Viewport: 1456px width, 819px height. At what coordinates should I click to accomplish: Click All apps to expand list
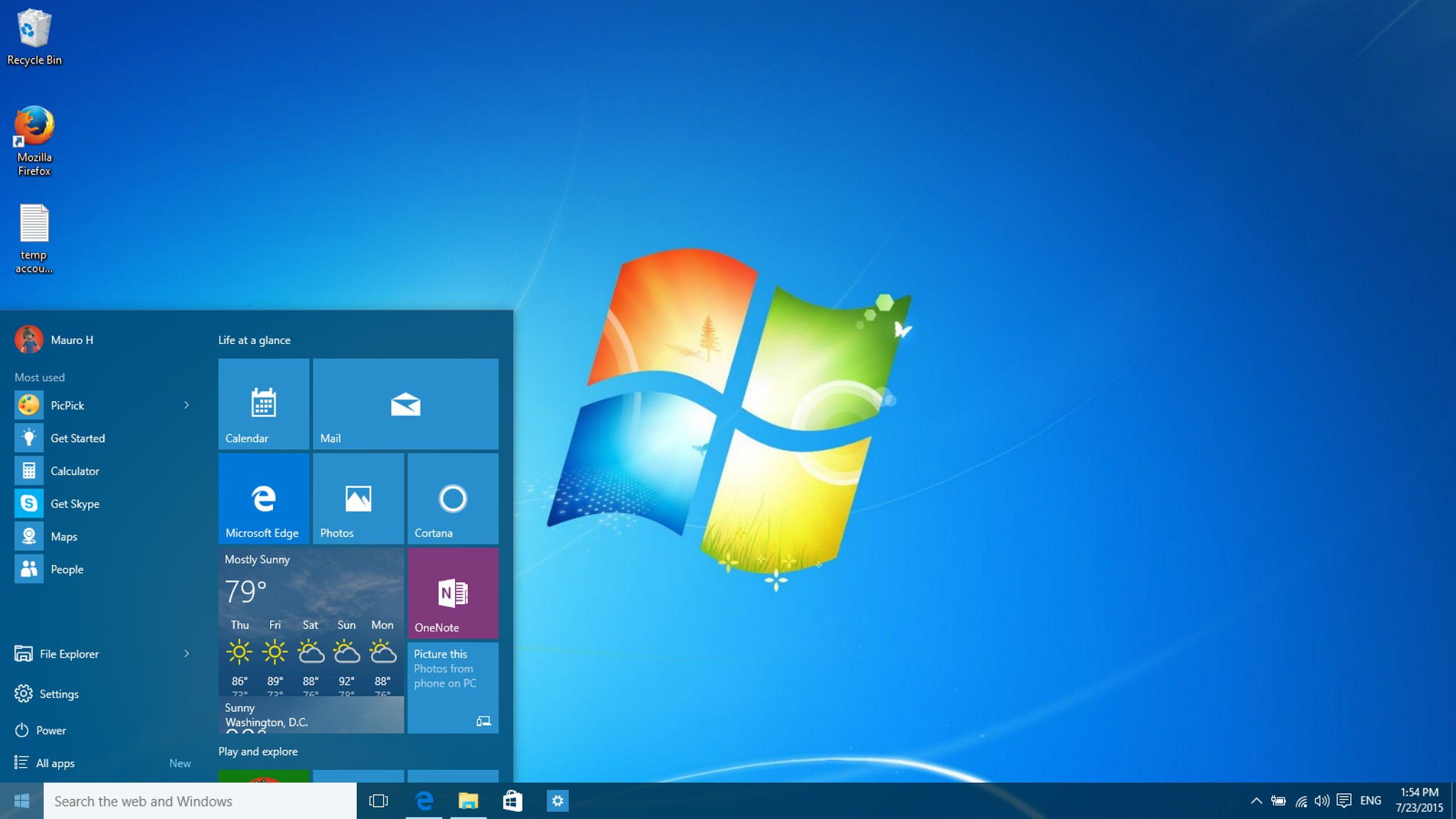[56, 762]
